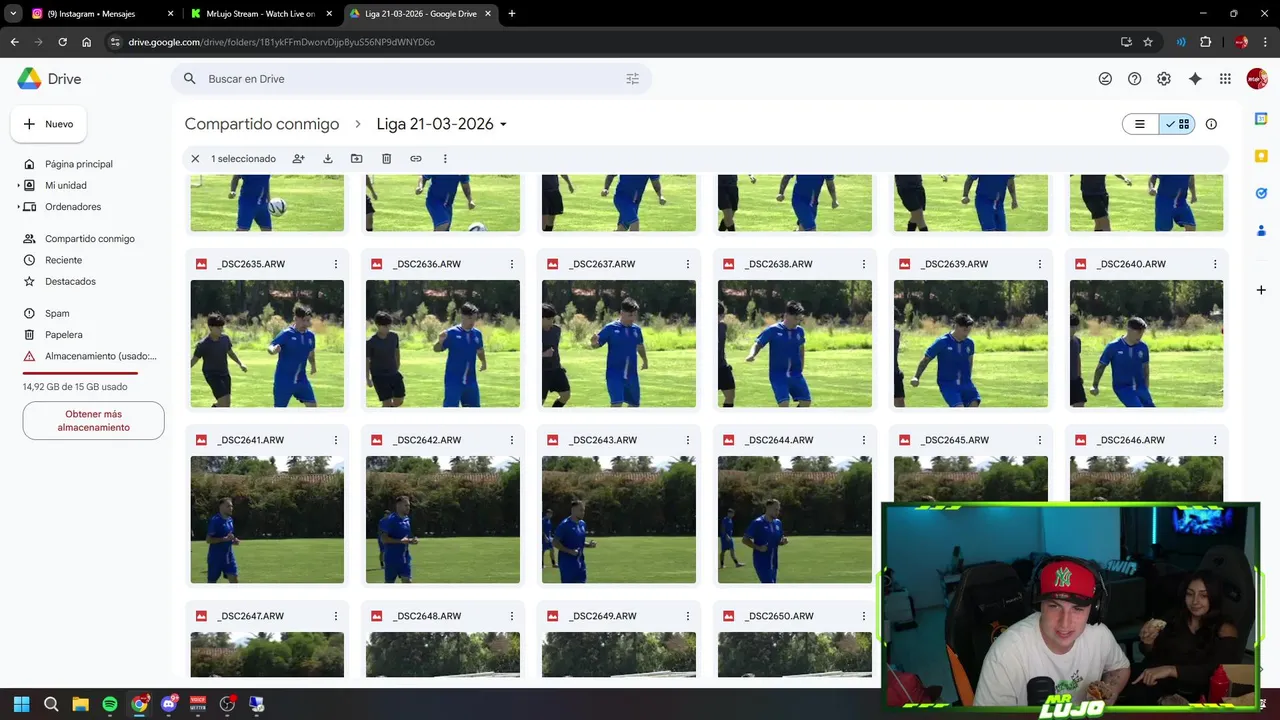Open more options for _DSC2635.ARW

[336, 264]
